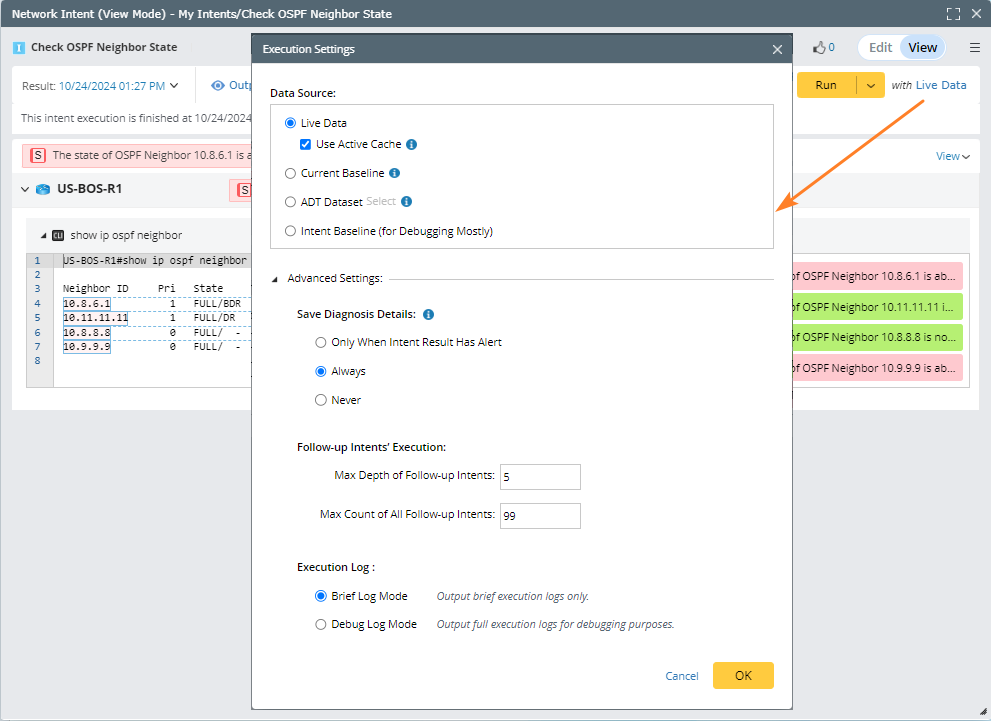Open the hamburger menu icon
The width and height of the screenshot is (991, 721).
(975, 47)
